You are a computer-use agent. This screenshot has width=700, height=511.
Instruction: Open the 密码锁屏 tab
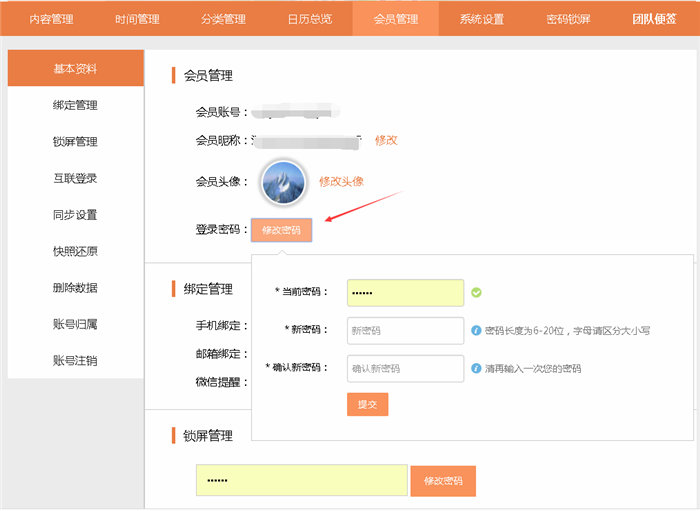pyautogui.click(x=568, y=19)
